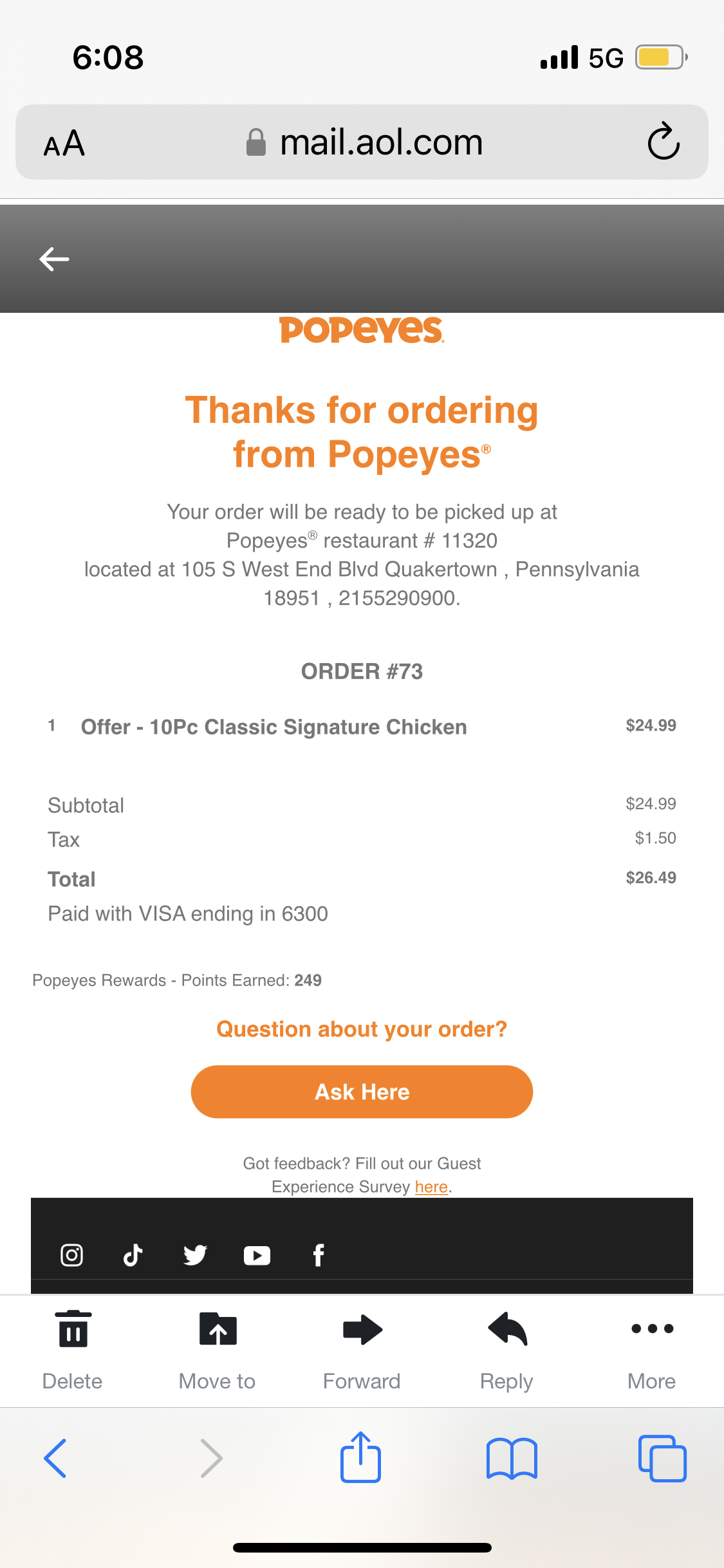Tap the Safari share icon
724x1568 pixels.
tap(360, 1457)
